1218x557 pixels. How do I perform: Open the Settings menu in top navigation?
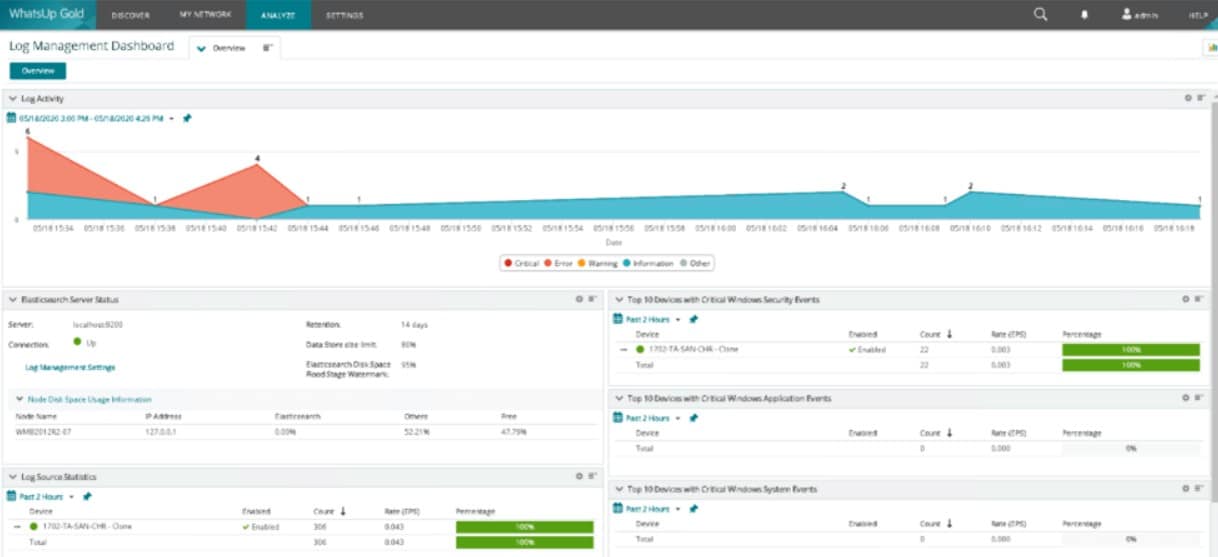[344, 15]
